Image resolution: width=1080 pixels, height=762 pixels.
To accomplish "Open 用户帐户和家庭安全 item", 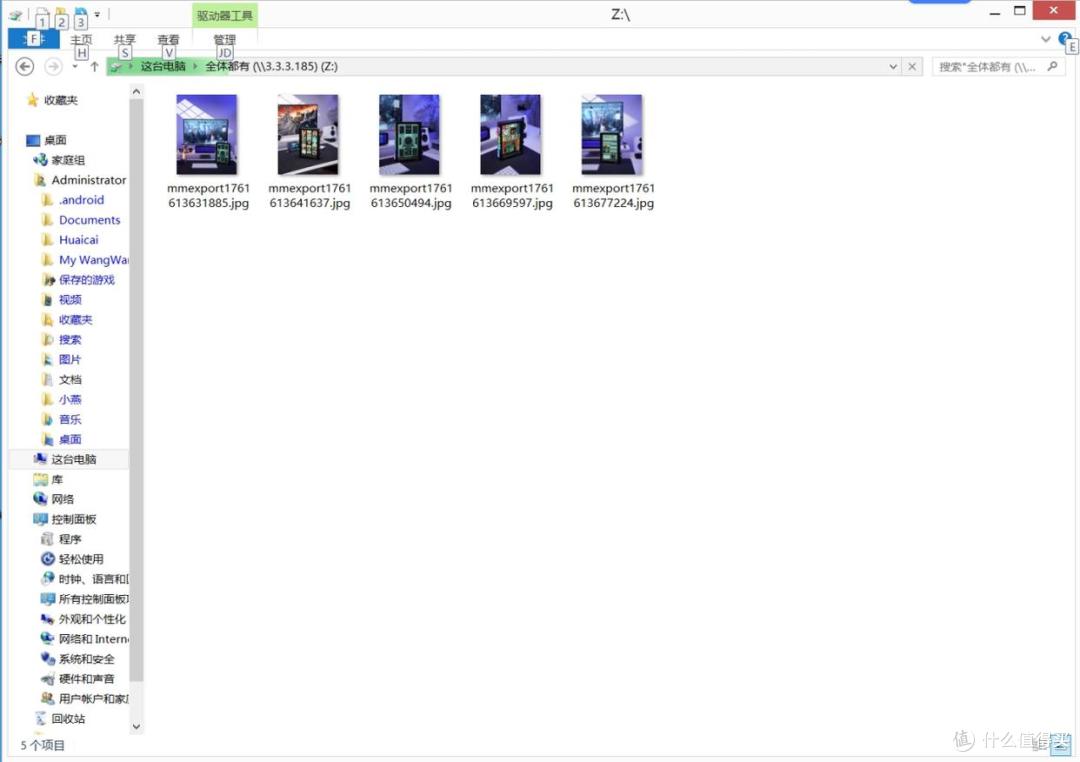I will (85, 699).
